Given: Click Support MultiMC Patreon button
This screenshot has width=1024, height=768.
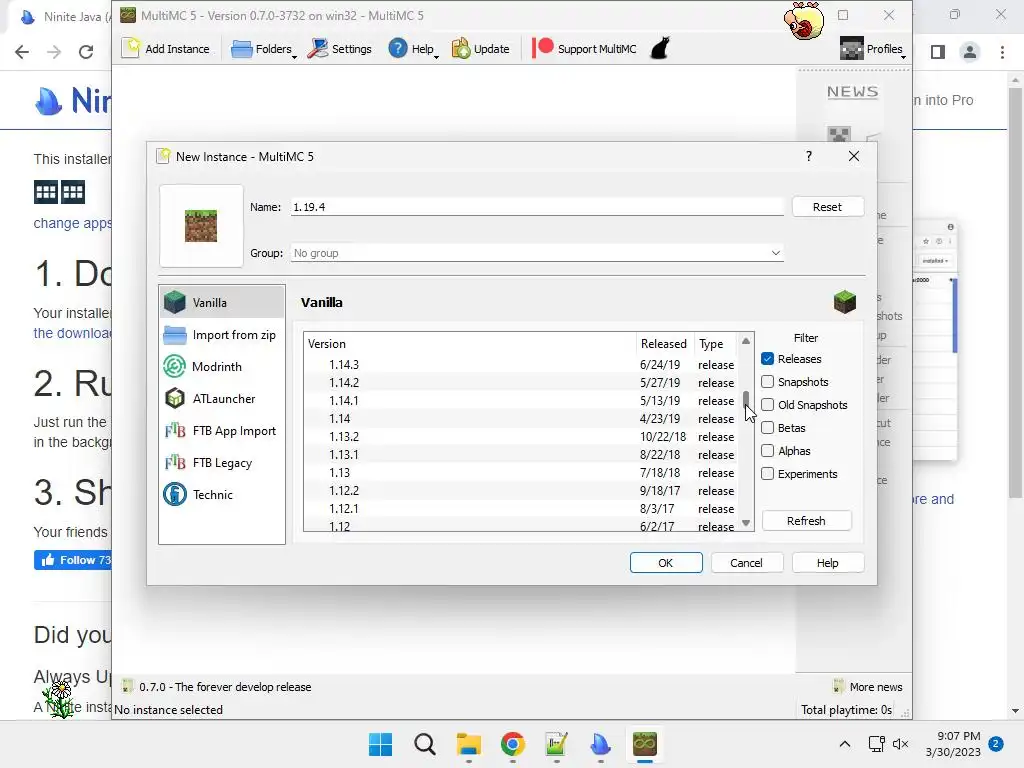Looking at the screenshot, I should 584,48.
